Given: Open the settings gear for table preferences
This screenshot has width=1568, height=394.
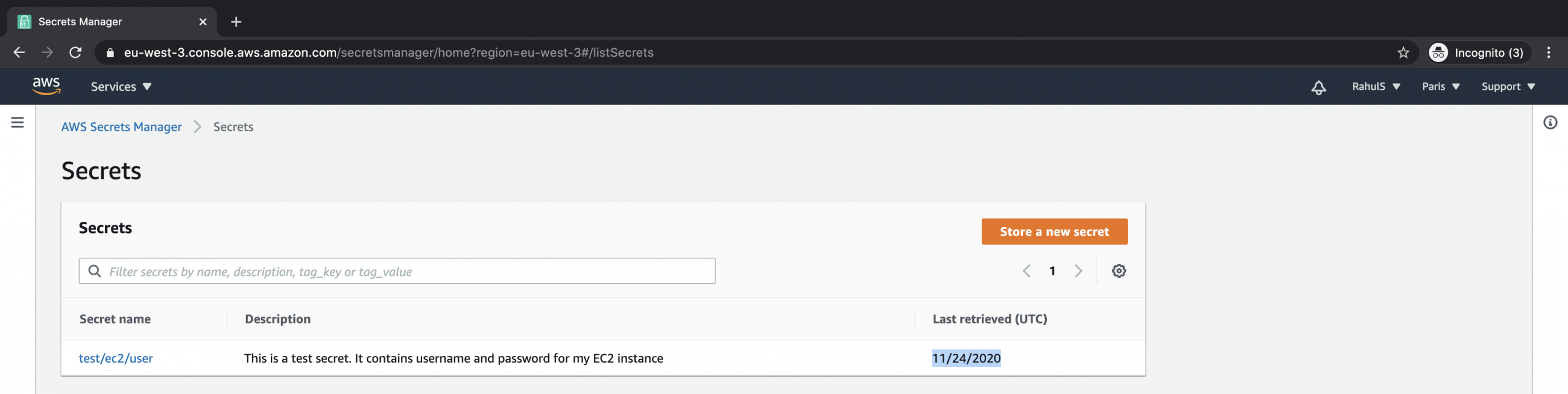Looking at the screenshot, I should (1119, 270).
